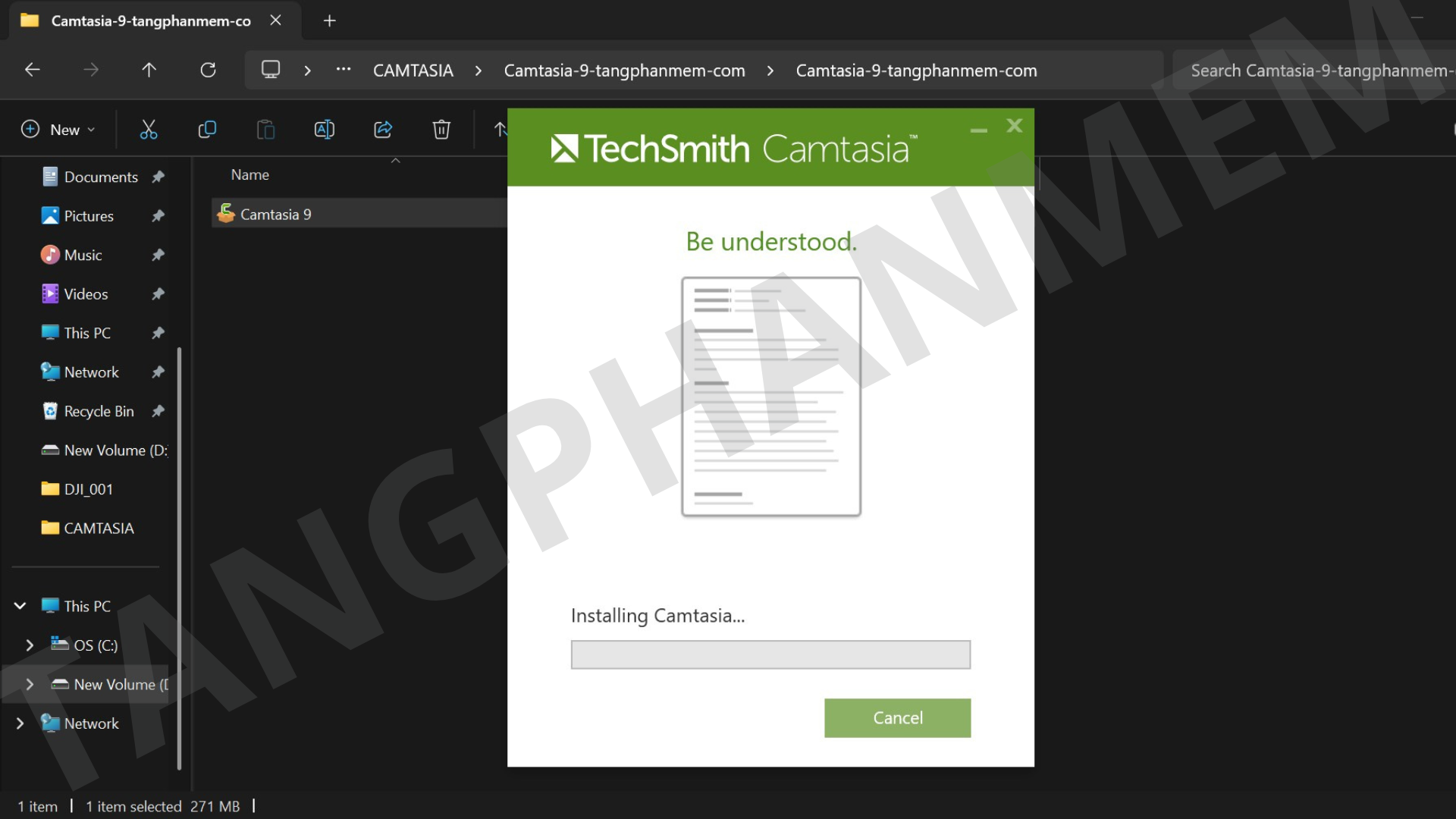Click the Search Camtasia-9-tangphanmem field
Image resolution: width=1456 pixels, height=819 pixels.
click(x=1314, y=71)
